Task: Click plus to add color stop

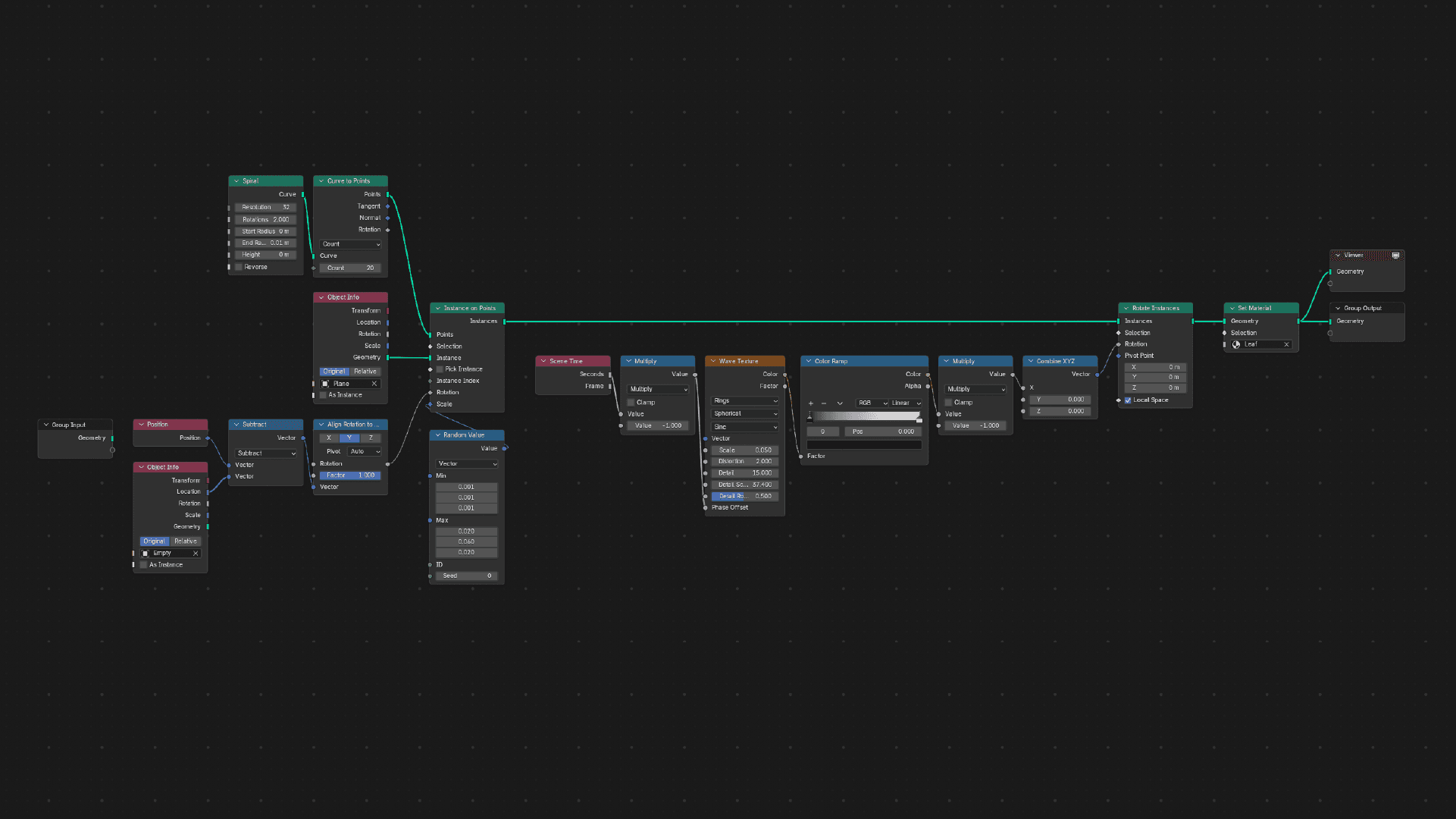Action: tap(810, 403)
